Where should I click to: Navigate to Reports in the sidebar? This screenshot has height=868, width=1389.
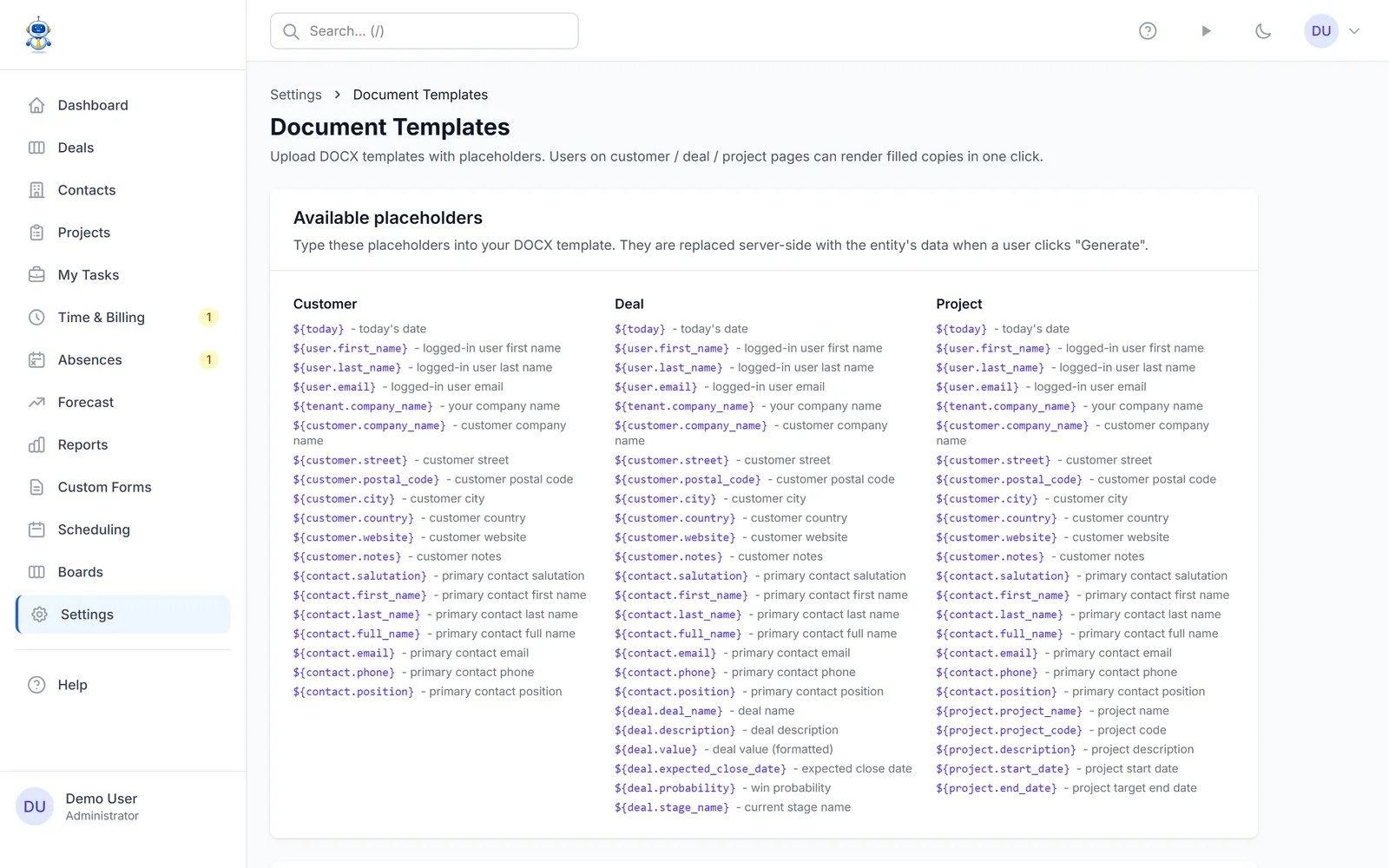(123, 445)
